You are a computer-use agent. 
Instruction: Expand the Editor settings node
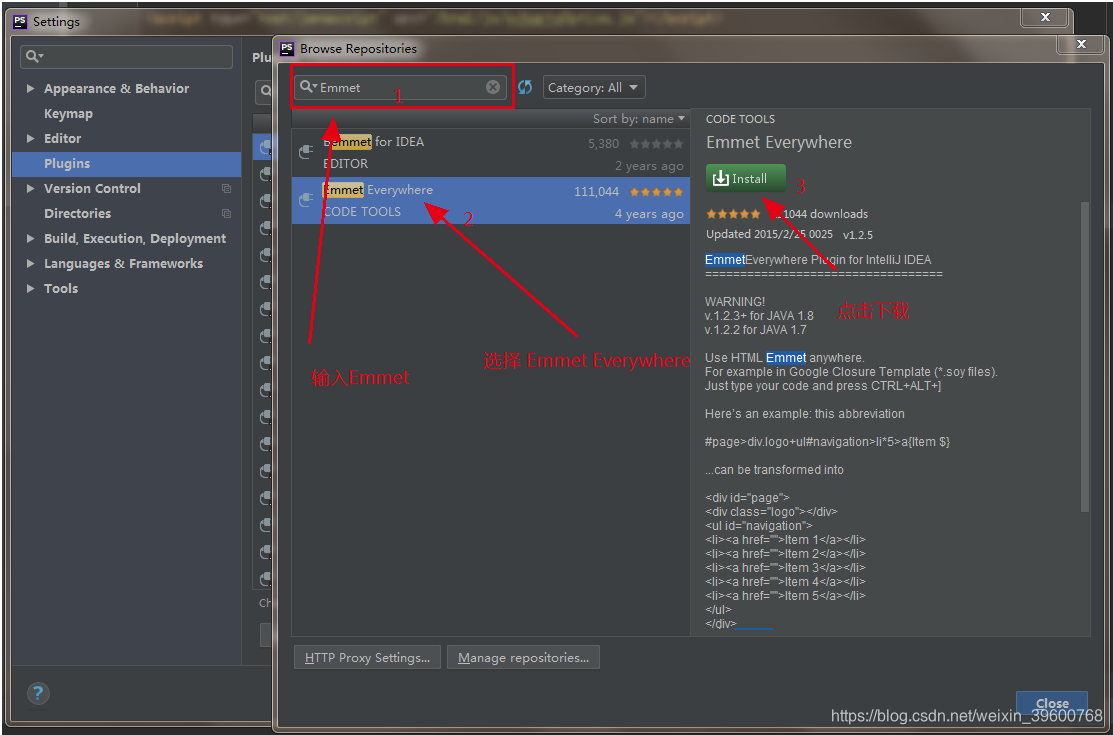30,138
